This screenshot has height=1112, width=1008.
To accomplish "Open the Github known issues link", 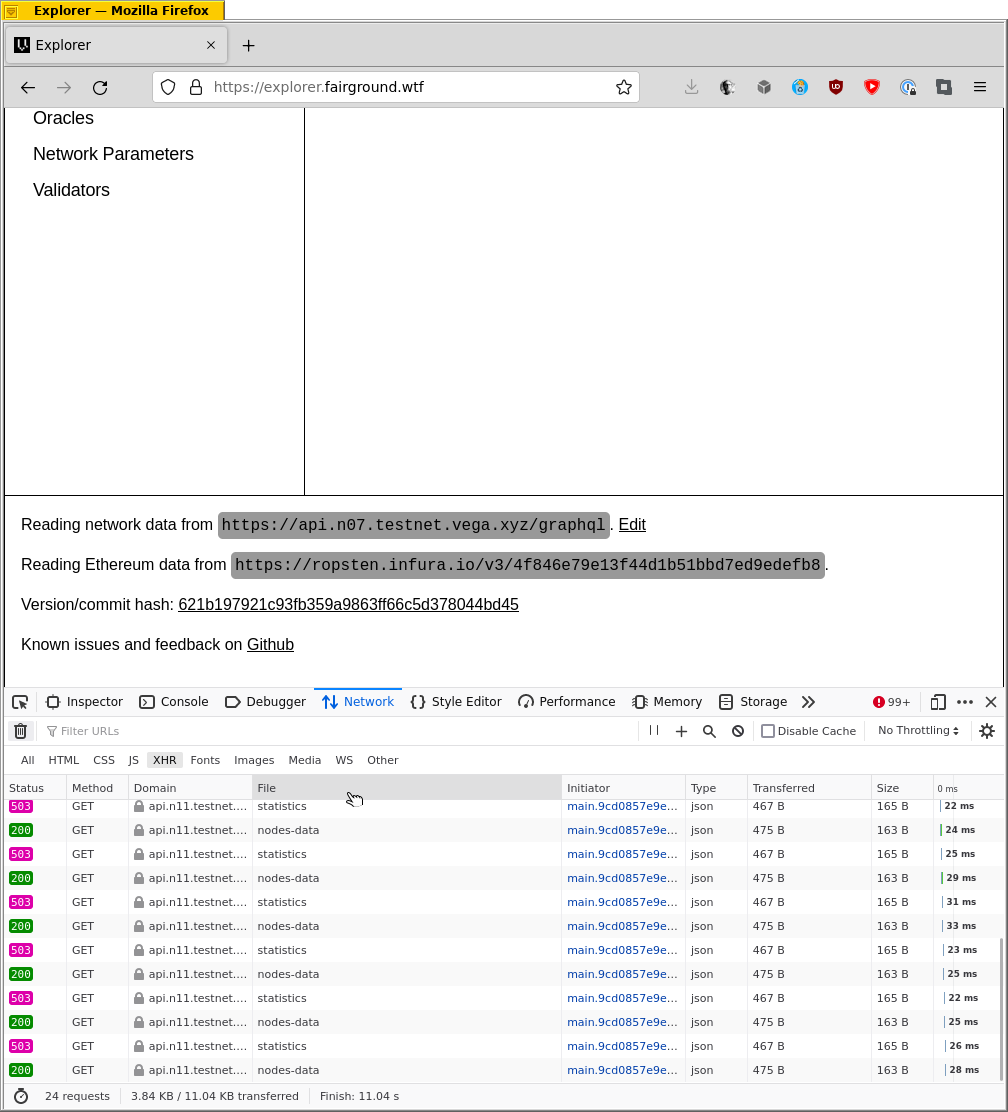I will tap(270, 644).
